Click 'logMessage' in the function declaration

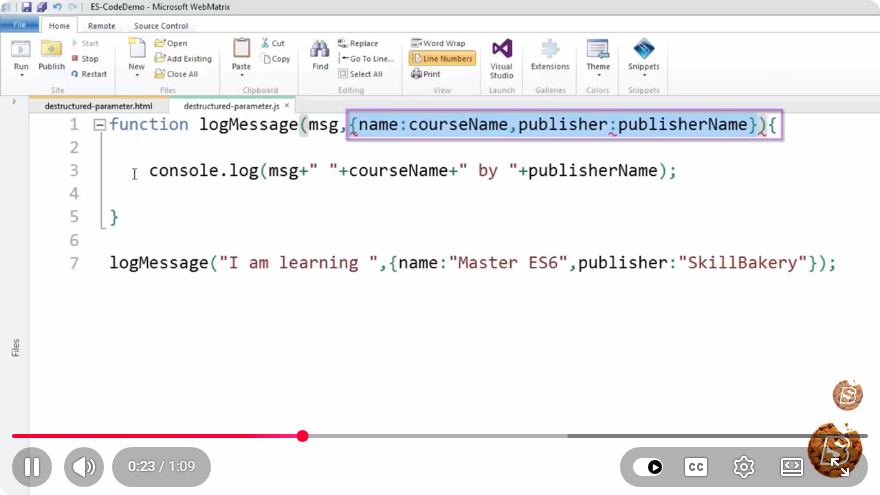(249, 125)
